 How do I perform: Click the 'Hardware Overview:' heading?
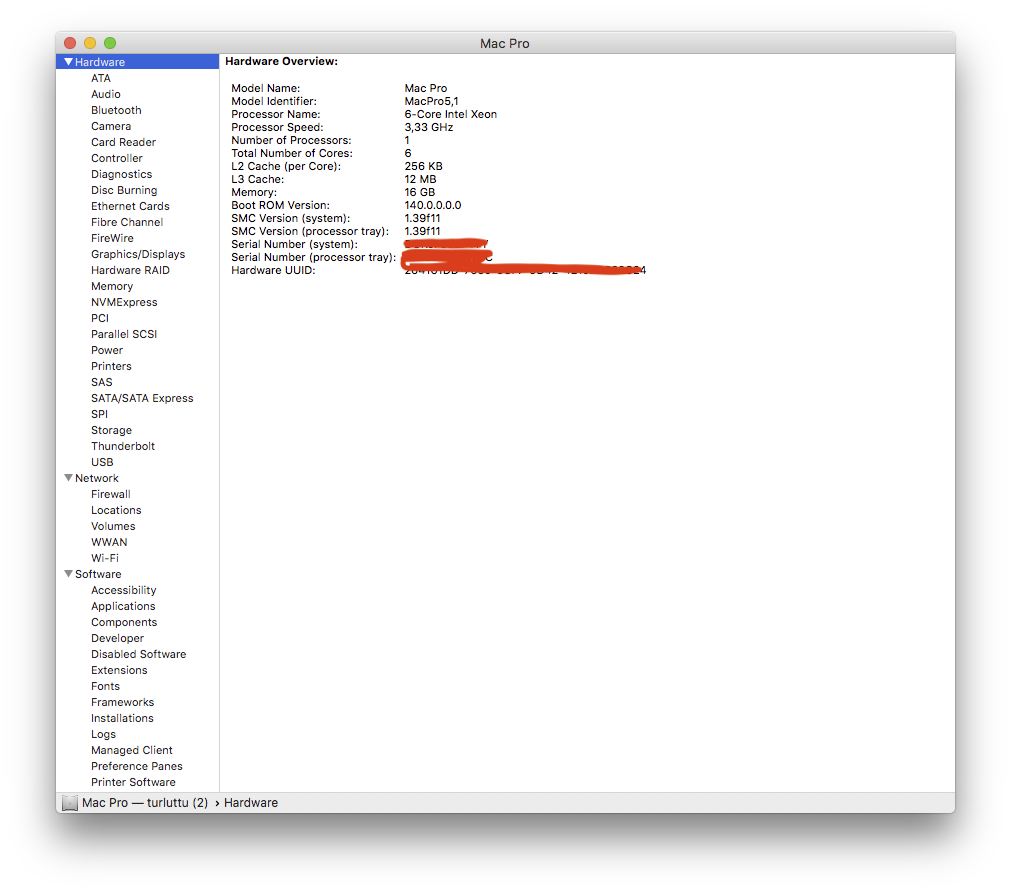point(281,61)
